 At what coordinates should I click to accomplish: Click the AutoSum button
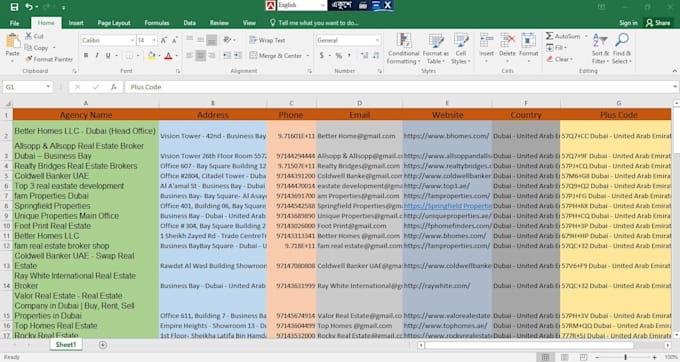(563, 36)
